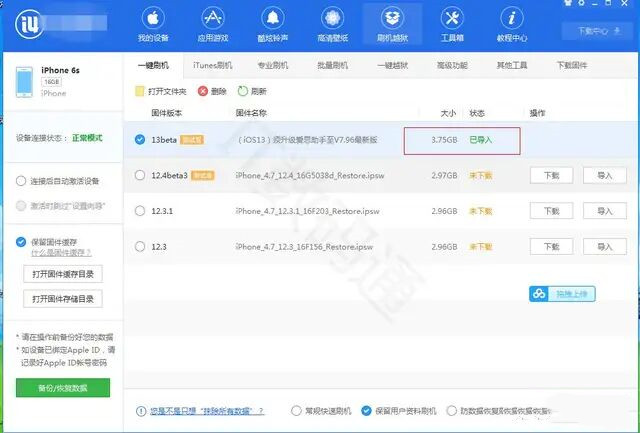Click 大小 column header

pyautogui.click(x=448, y=113)
